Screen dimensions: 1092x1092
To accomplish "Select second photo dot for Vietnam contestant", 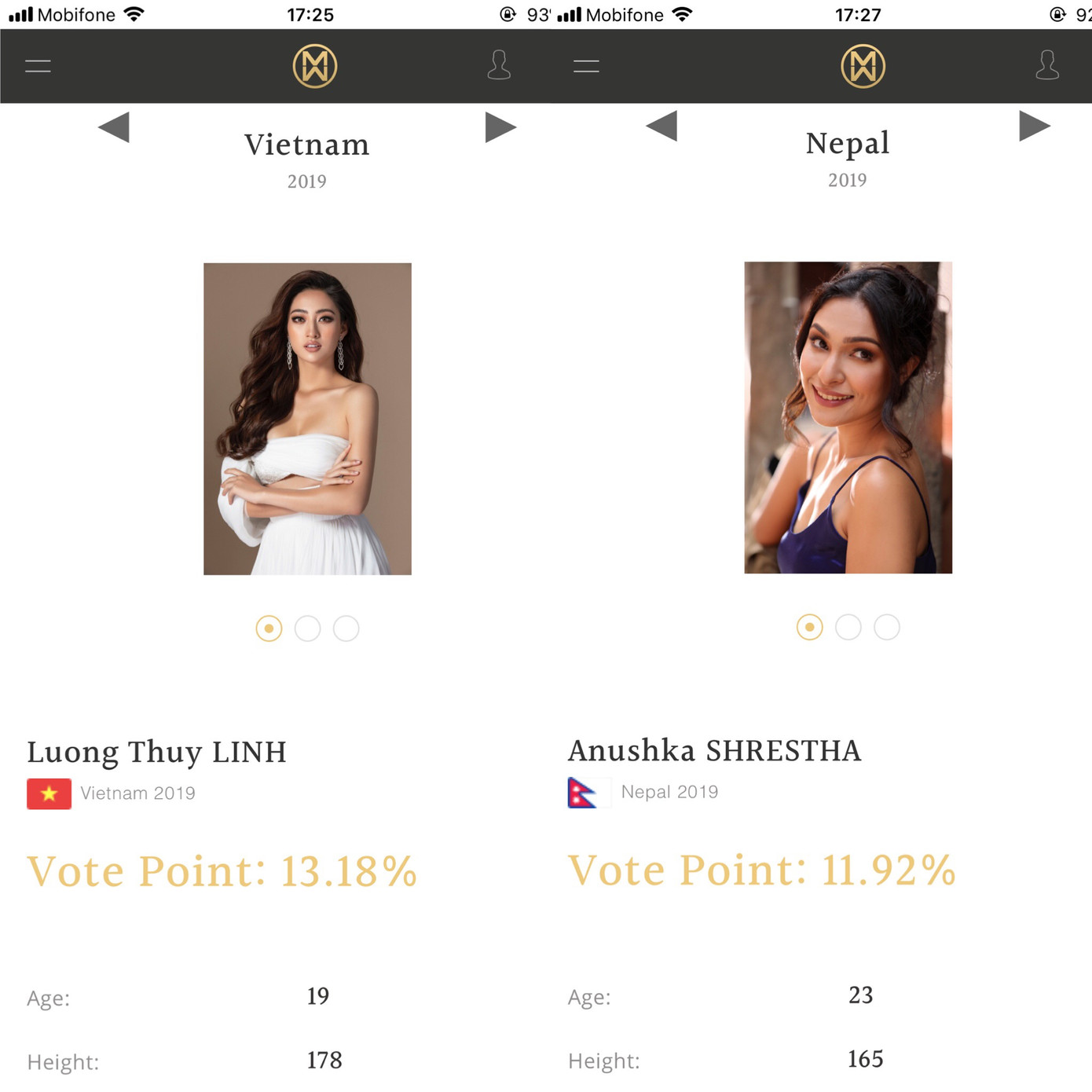I will (x=307, y=628).
